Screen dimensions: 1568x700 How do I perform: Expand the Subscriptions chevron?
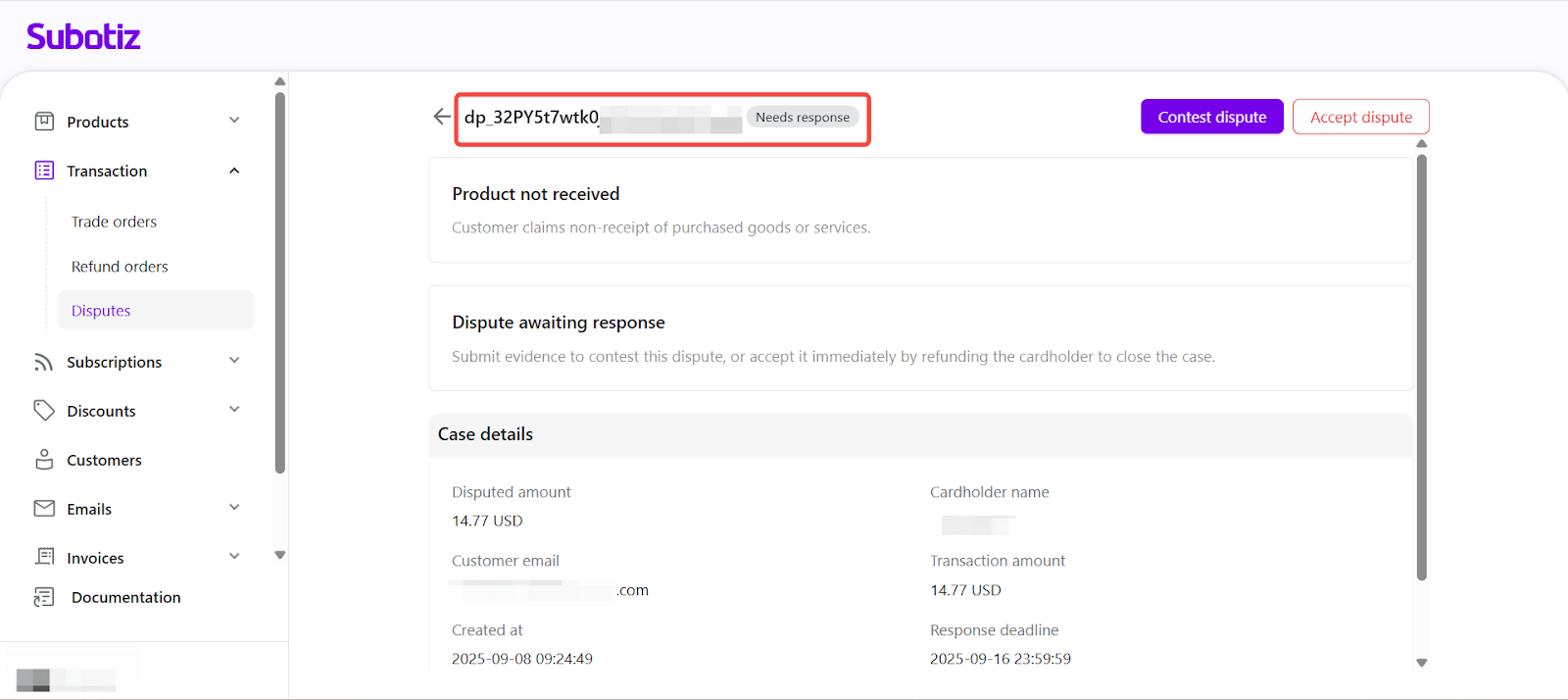(x=234, y=361)
